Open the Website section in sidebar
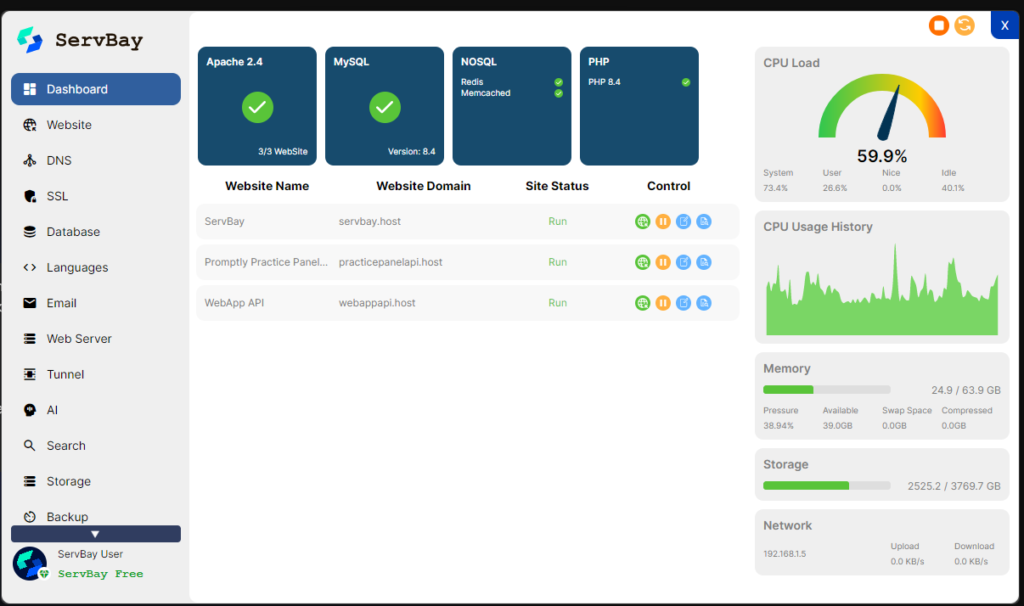Viewport: 1024px width, 606px height. point(96,125)
